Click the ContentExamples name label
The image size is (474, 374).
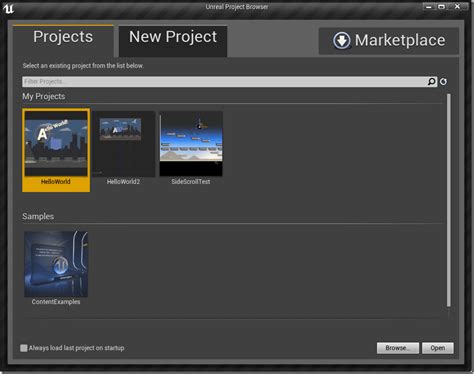(56, 302)
